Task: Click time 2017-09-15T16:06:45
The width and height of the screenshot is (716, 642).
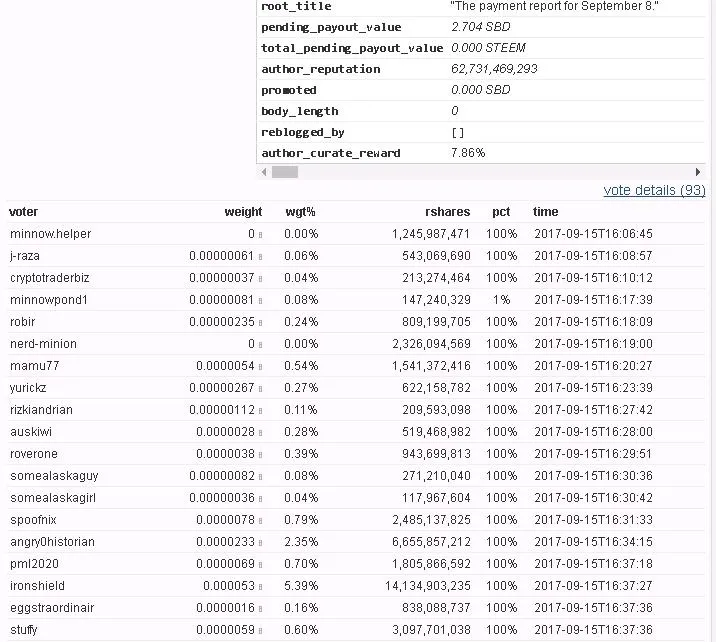Action: [593, 234]
